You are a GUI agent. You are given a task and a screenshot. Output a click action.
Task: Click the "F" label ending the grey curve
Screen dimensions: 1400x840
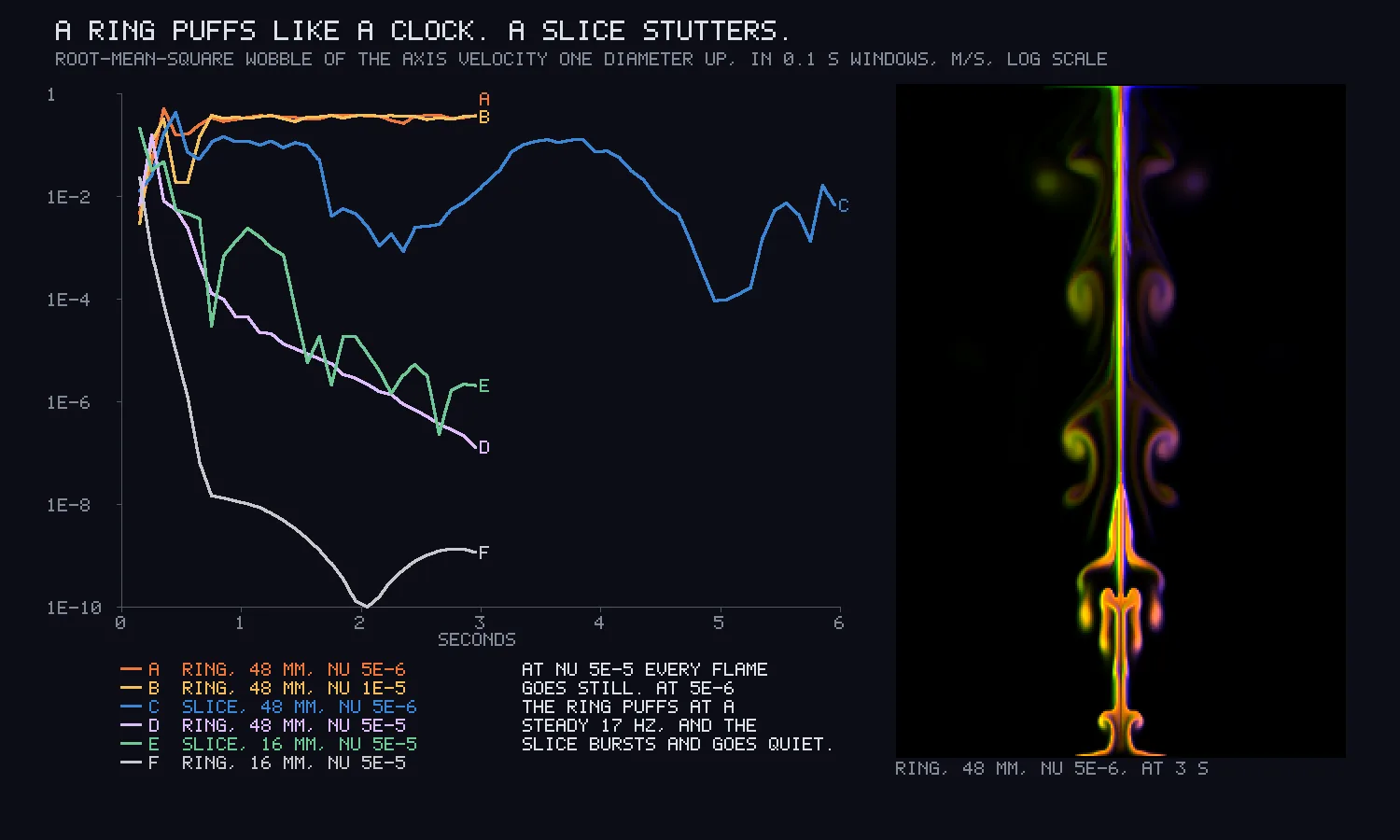[483, 553]
